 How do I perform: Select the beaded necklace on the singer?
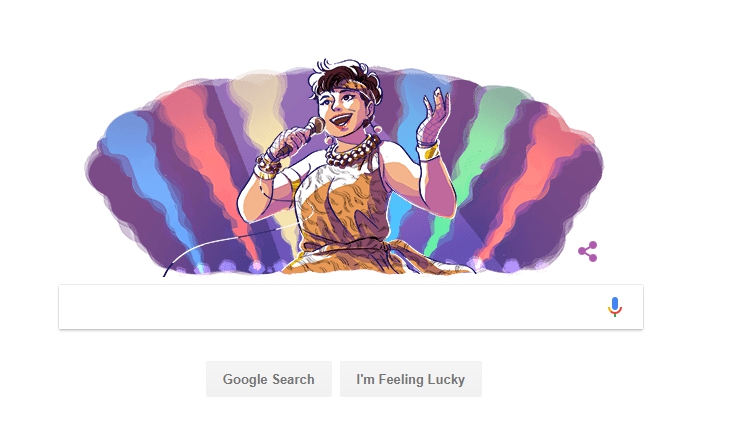(352, 152)
